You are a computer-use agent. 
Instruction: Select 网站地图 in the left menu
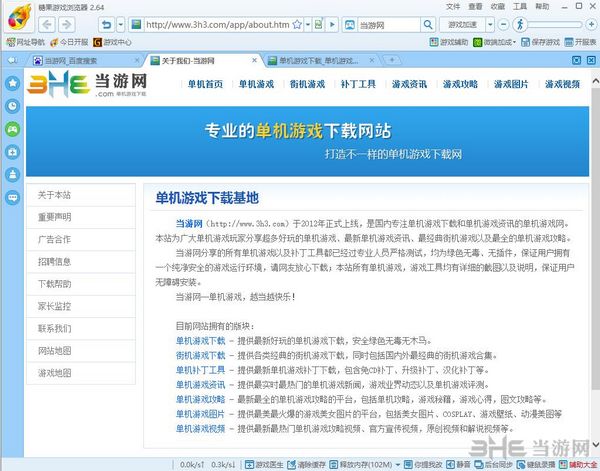pyautogui.click(x=81, y=350)
